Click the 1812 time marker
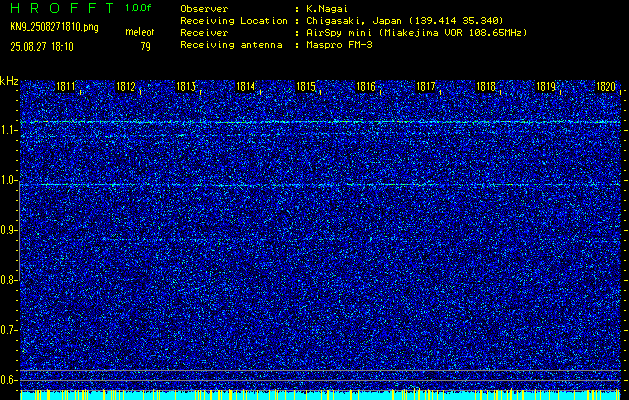629x400 pixels. pos(126,86)
